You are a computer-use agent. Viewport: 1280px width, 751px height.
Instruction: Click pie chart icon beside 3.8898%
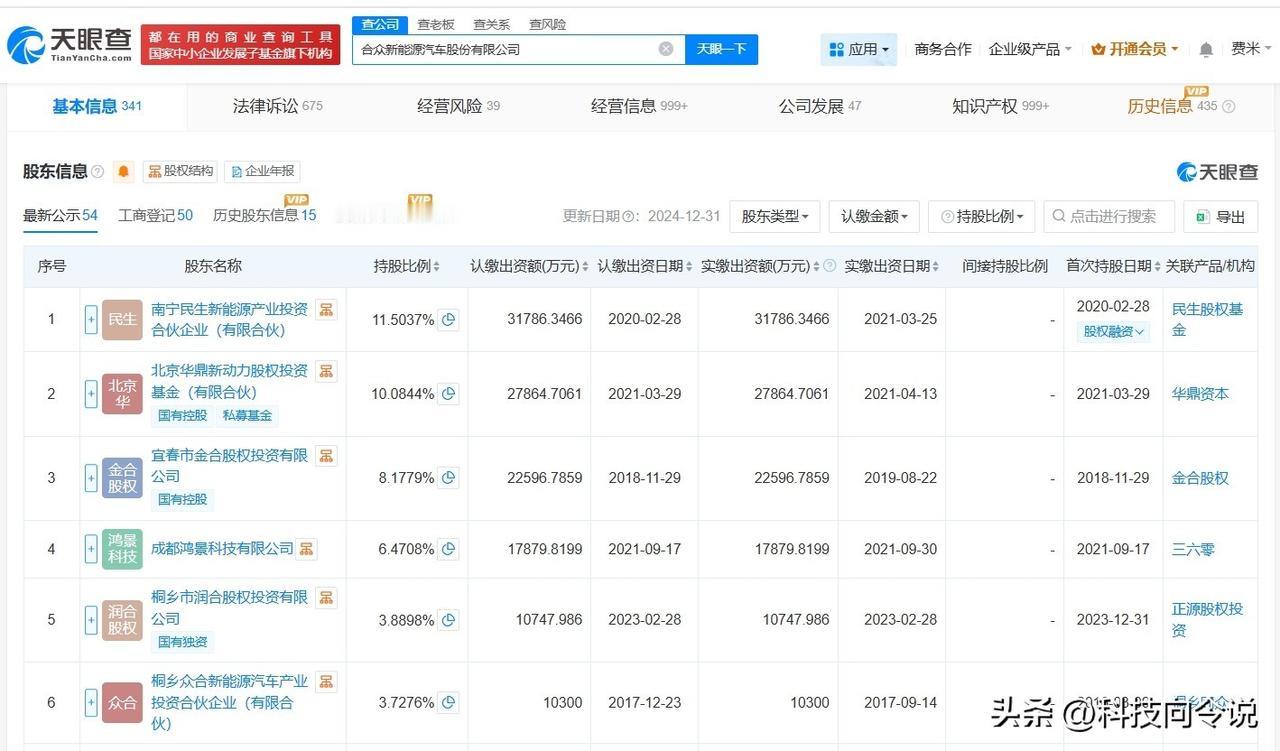[x=449, y=620]
